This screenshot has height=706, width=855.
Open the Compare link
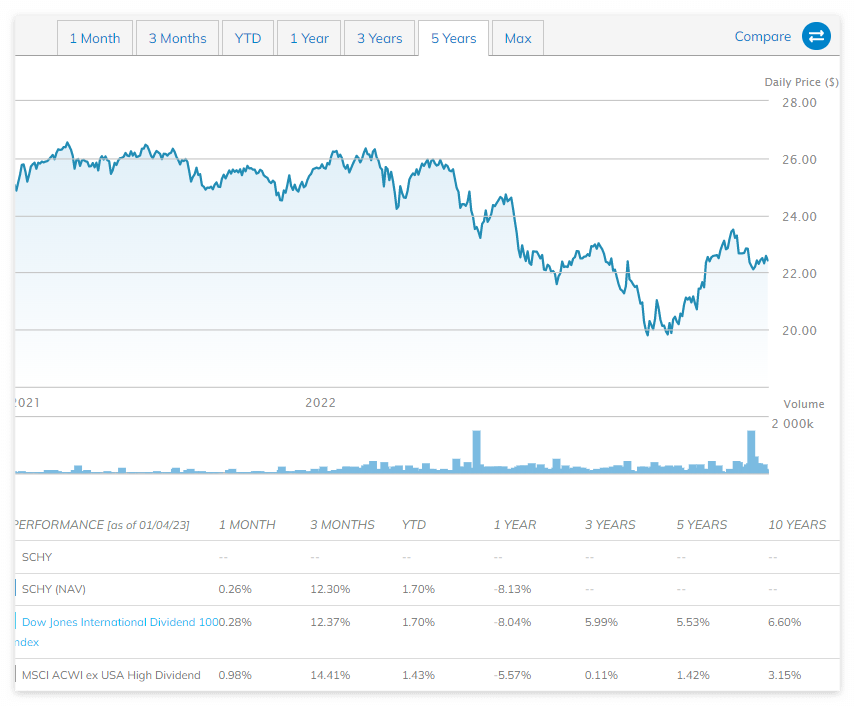762,37
